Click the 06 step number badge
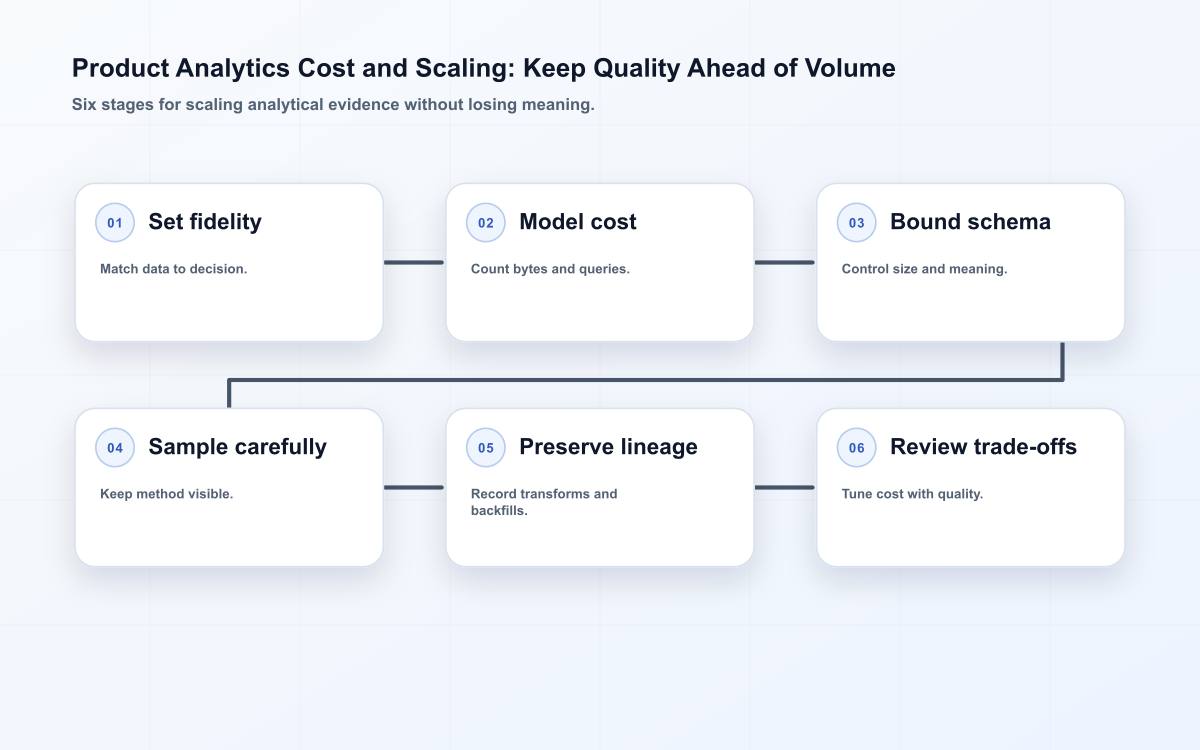 pyautogui.click(x=857, y=448)
